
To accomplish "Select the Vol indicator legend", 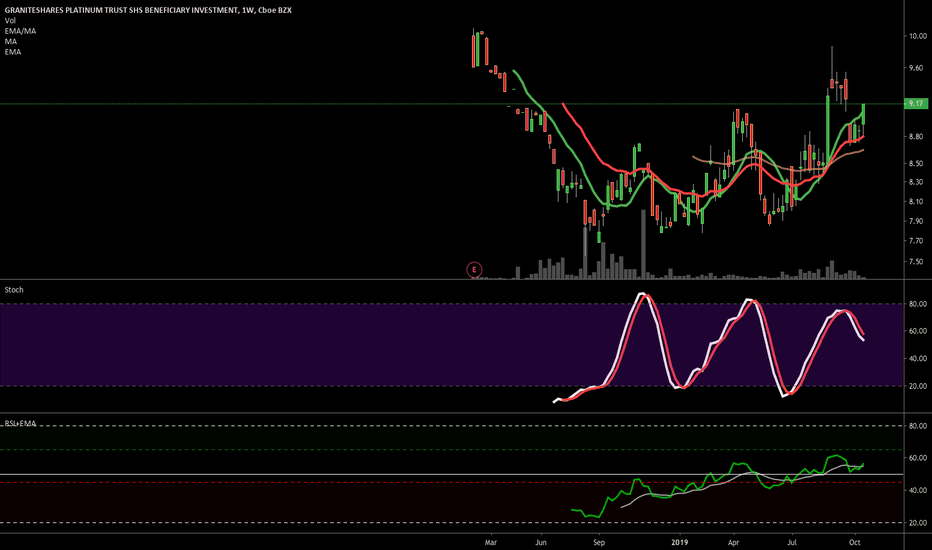I will pos(10,21).
